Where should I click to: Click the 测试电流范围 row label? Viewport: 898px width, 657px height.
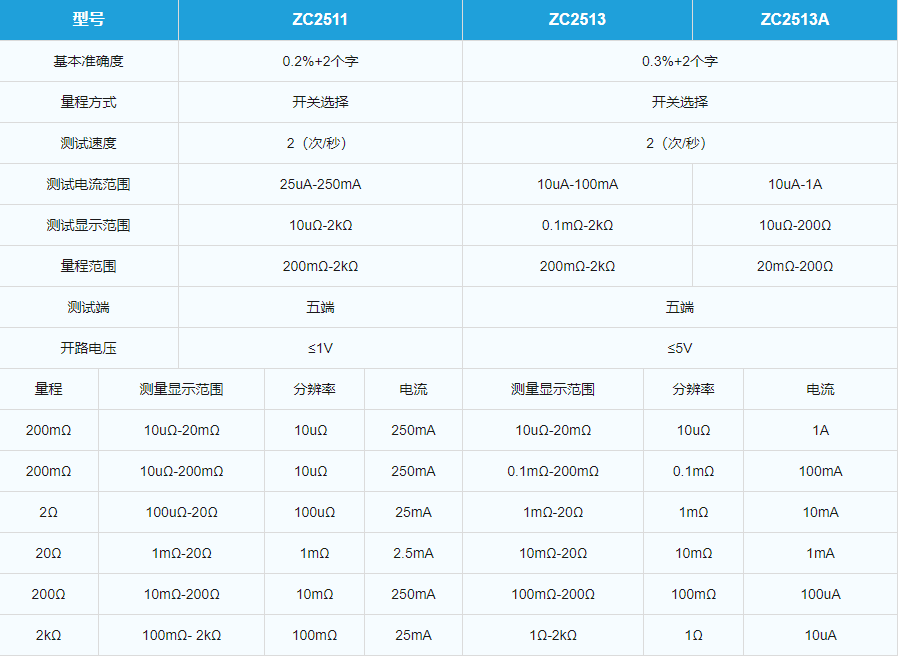[89, 184]
